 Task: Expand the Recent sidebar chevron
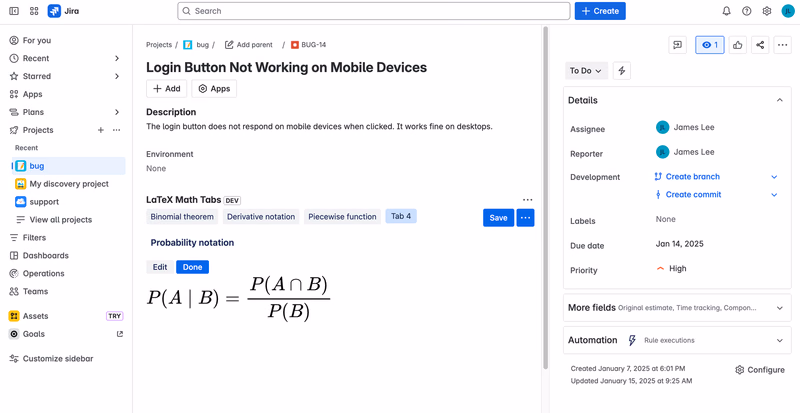pyautogui.click(x=117, y=58)
